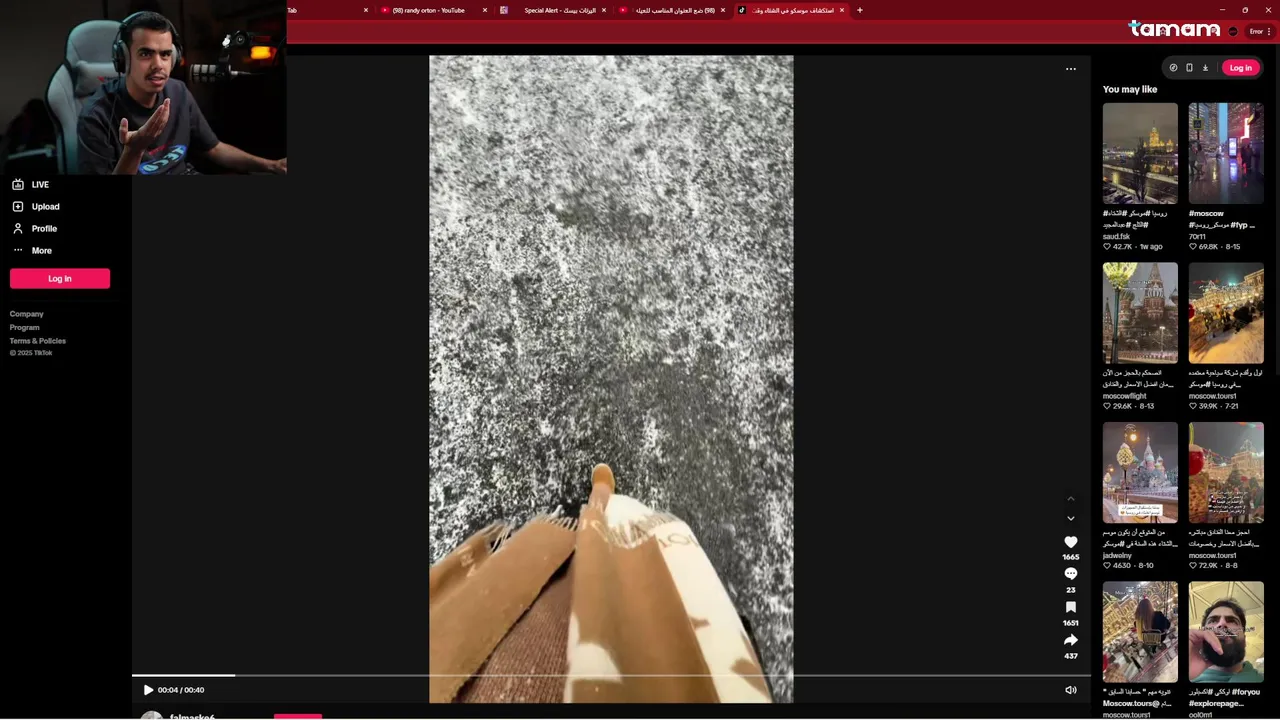
Task: Open the moscowflight cathedral thumbnail
Action: (x=1140, y=313)
